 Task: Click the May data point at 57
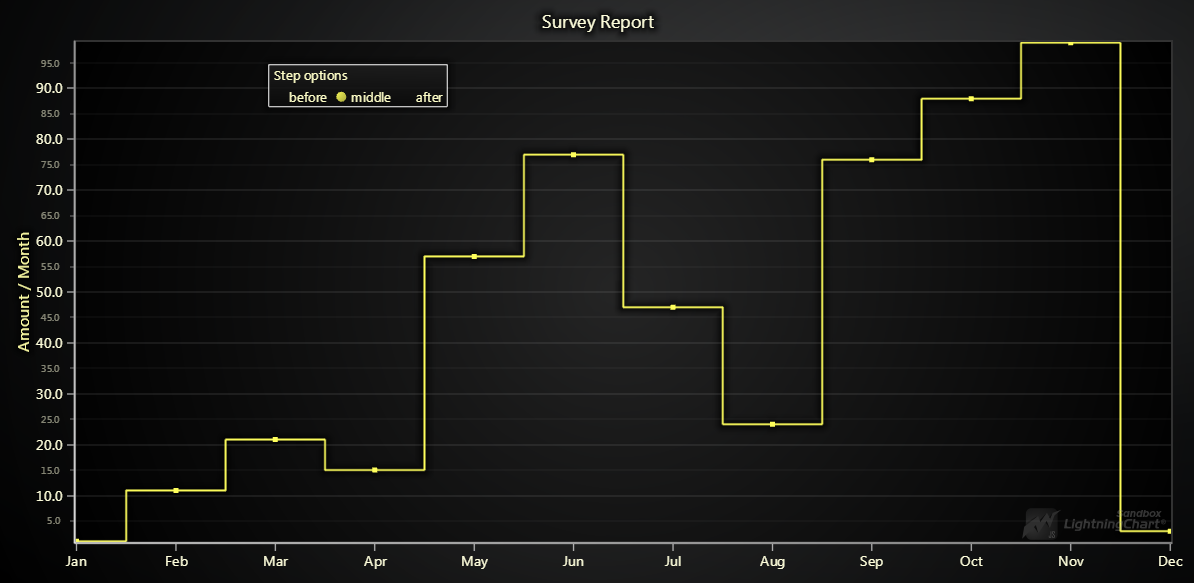tap(474, 256)
